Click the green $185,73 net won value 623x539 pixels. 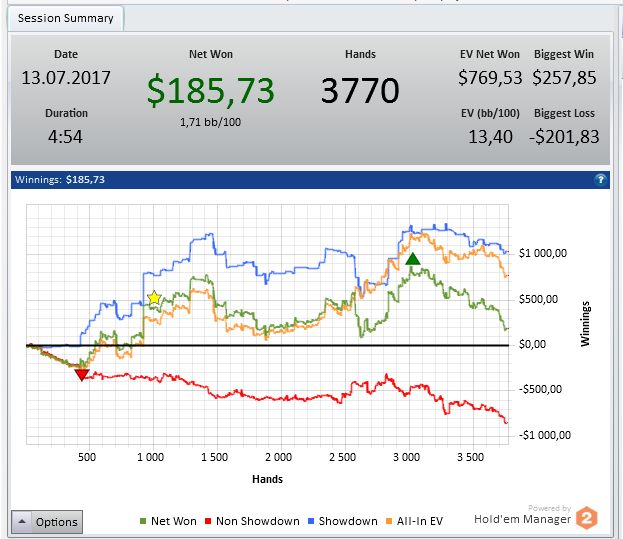coord(211,91)
